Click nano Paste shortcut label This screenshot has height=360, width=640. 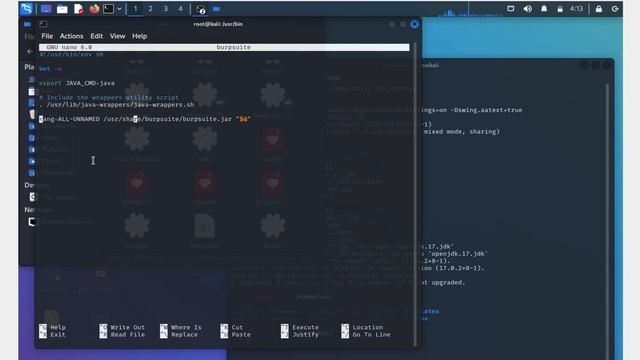[241, 335]
